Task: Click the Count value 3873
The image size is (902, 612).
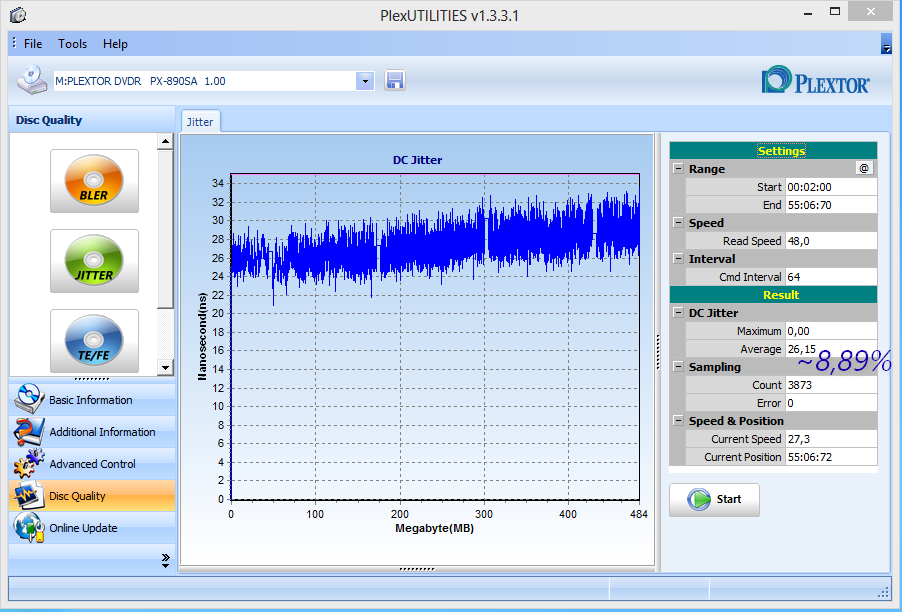Action: [831, 385]
